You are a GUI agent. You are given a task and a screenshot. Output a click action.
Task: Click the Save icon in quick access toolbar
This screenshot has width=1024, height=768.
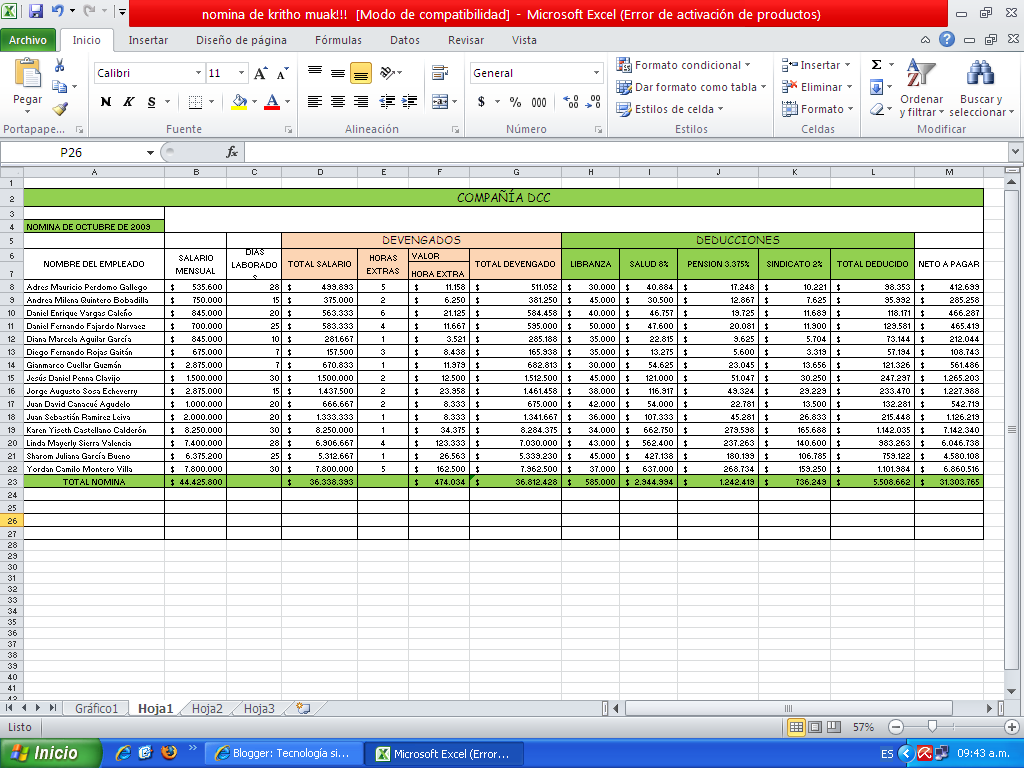tap(36, 14)
